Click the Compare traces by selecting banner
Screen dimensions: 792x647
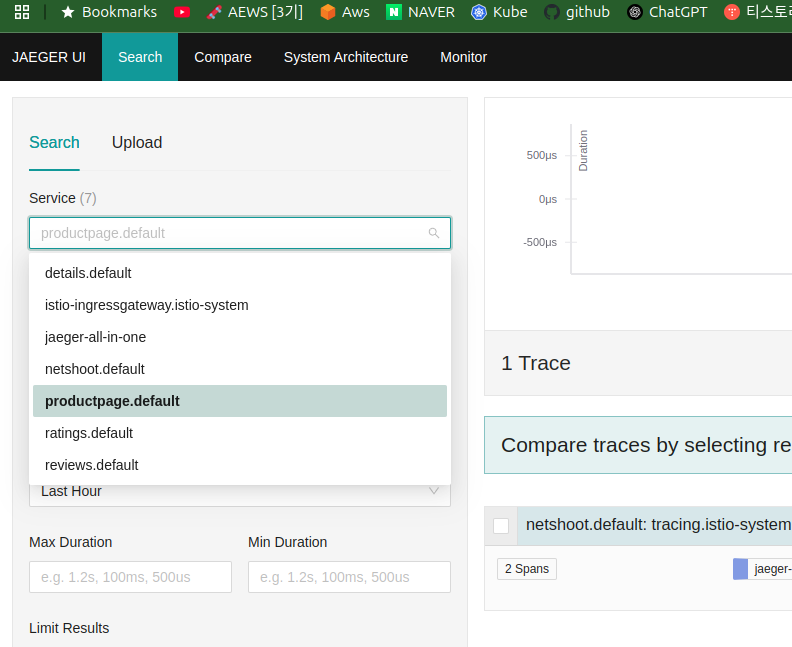[638, 445]
